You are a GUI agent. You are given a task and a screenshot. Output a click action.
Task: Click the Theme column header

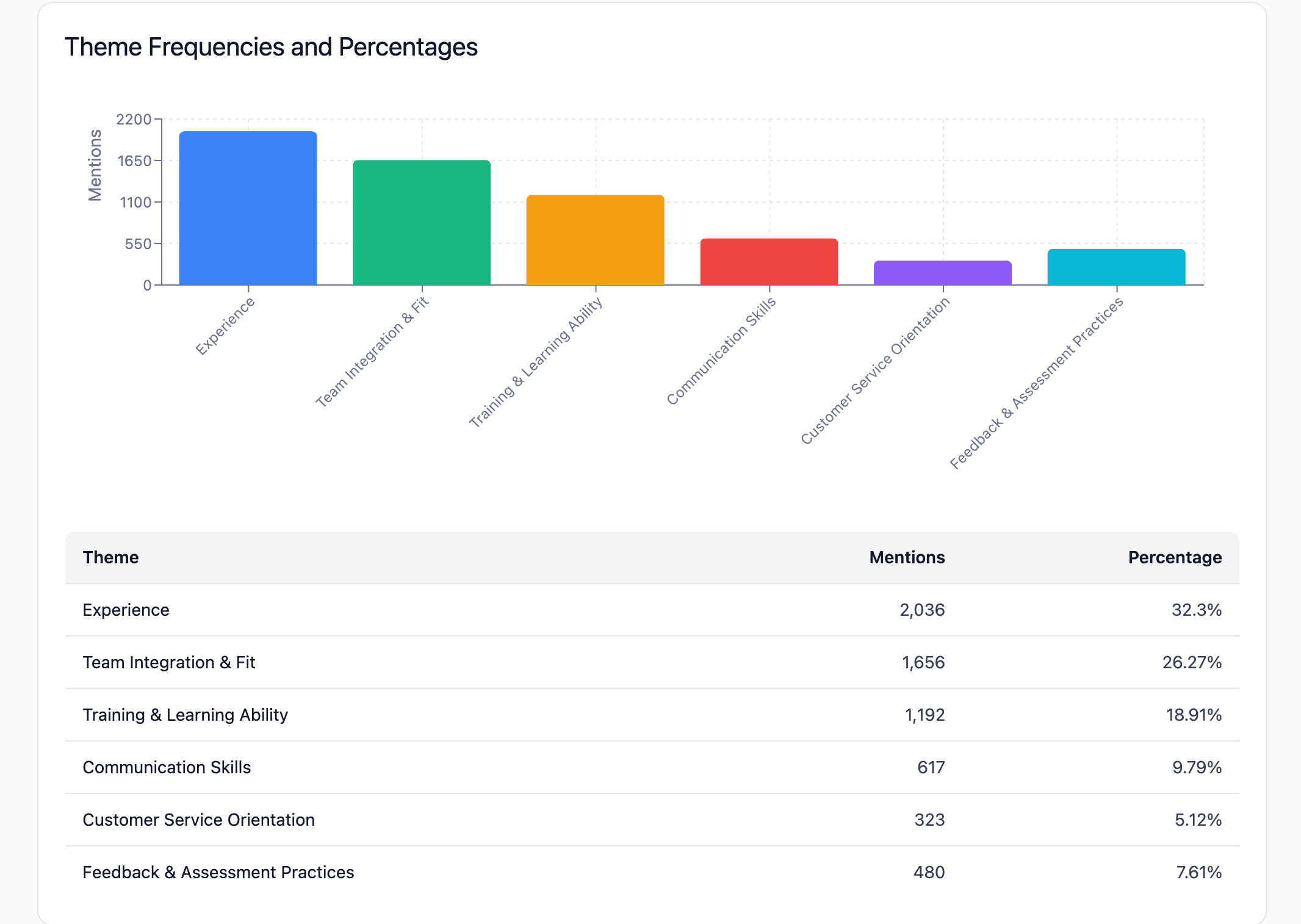(111, 557)
